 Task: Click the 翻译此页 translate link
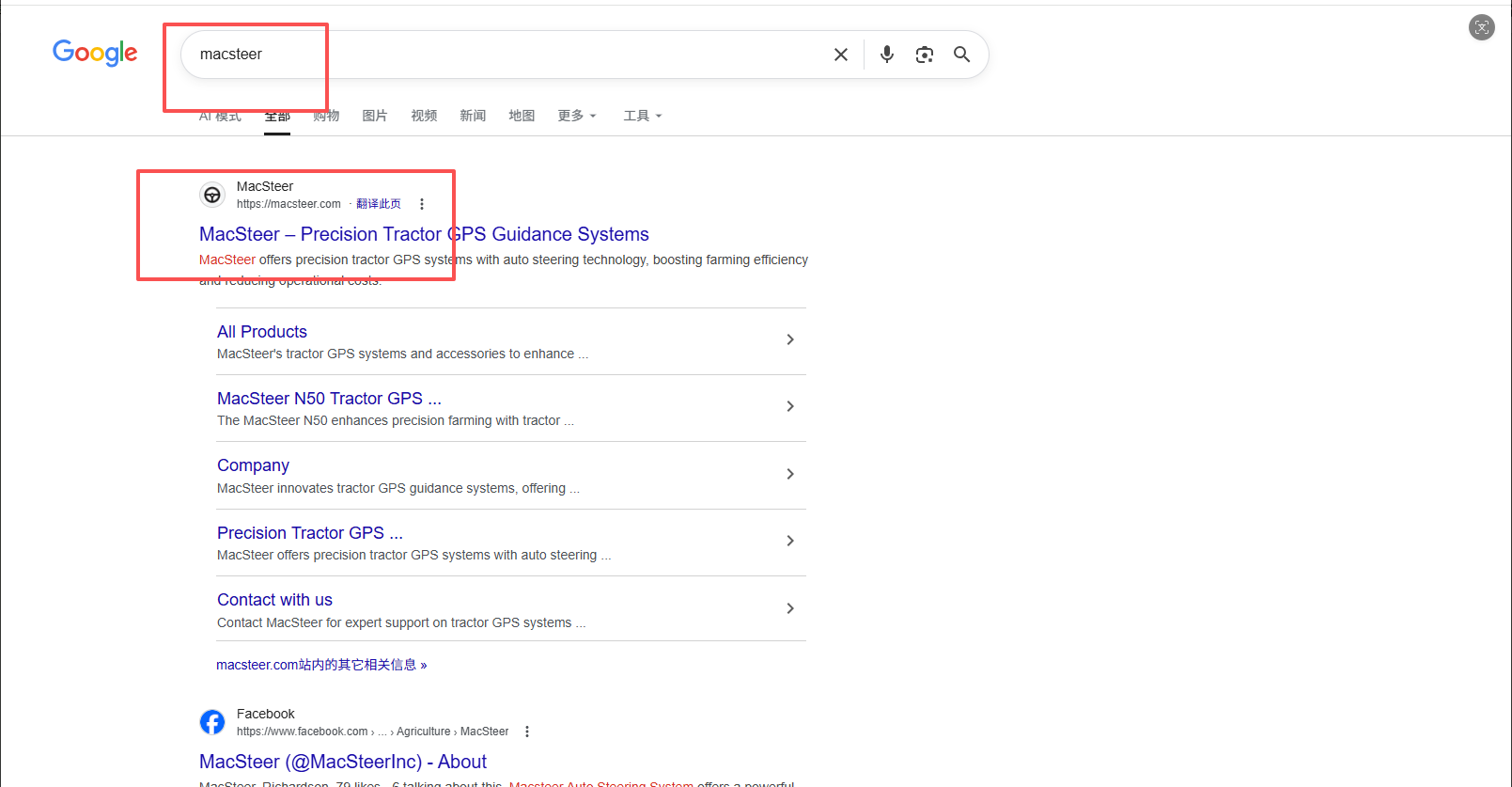[379, 204]
